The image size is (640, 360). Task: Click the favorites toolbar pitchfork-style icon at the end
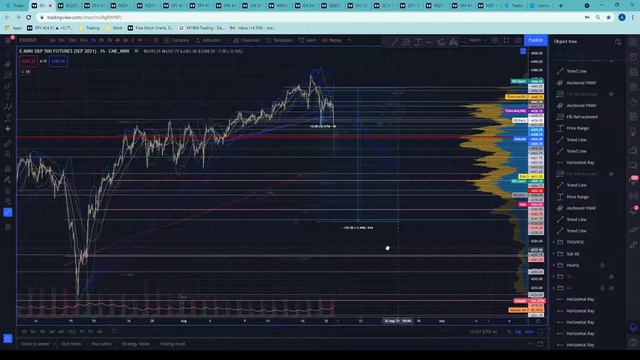(x=453, y=42)
